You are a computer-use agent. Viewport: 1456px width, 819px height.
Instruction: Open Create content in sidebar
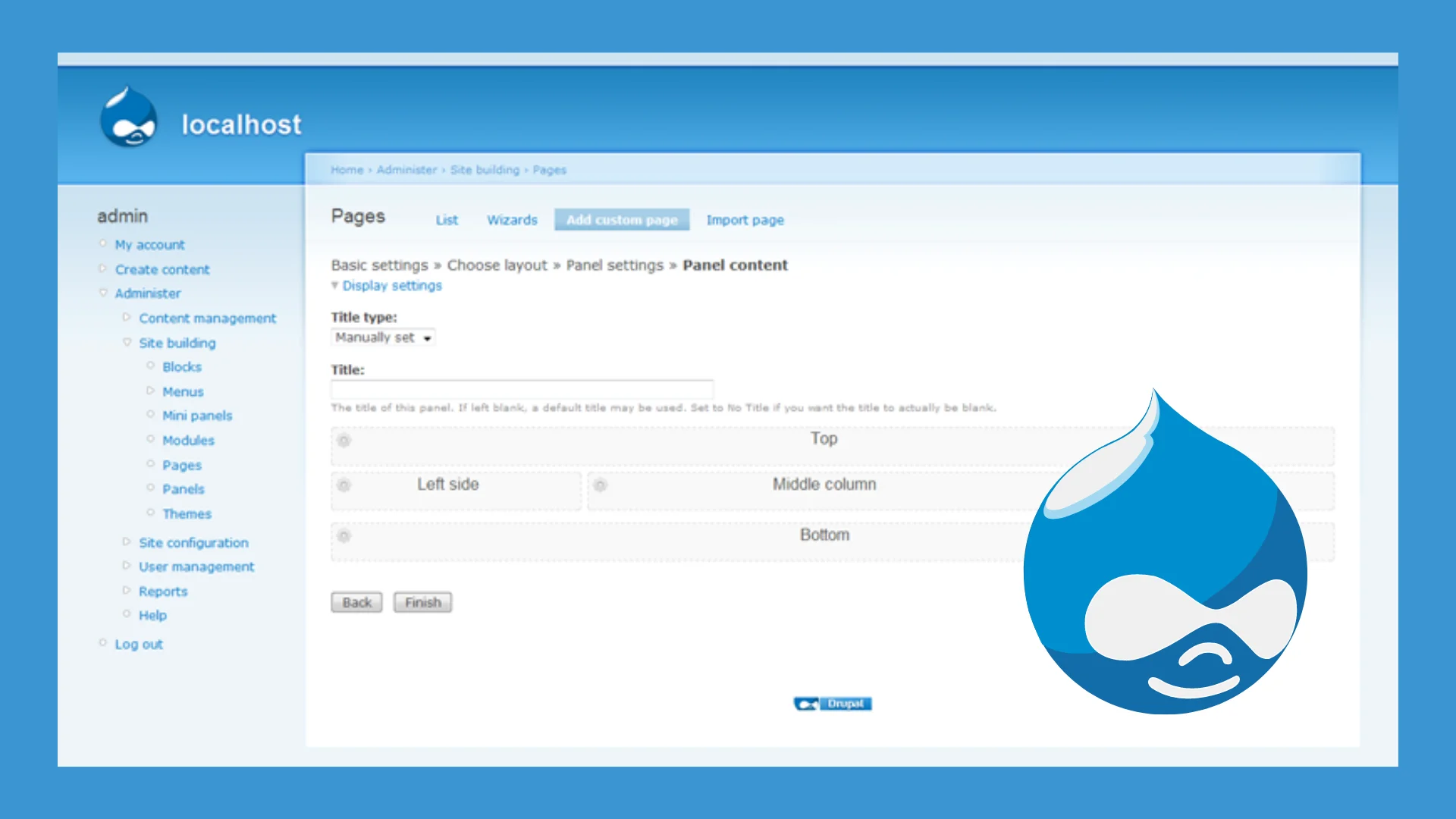pos(162,269)
